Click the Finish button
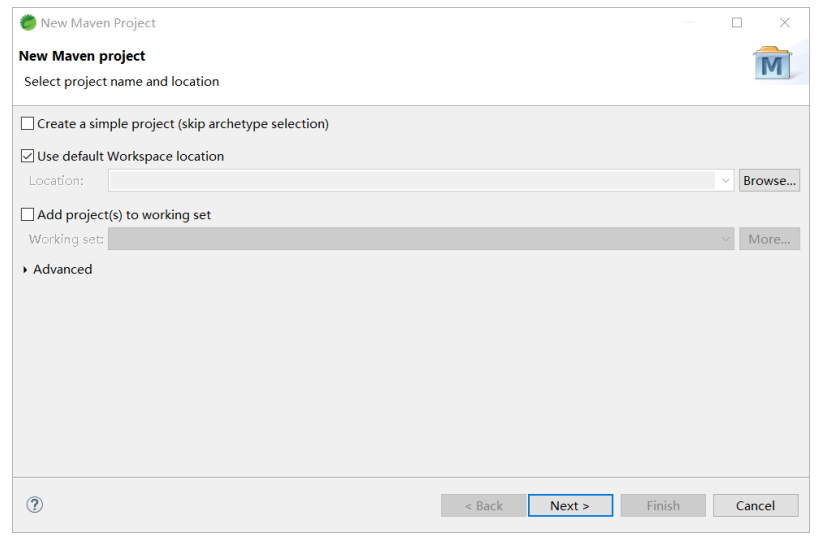The width and height of the screenshot is (829, 544). [663, 506]
